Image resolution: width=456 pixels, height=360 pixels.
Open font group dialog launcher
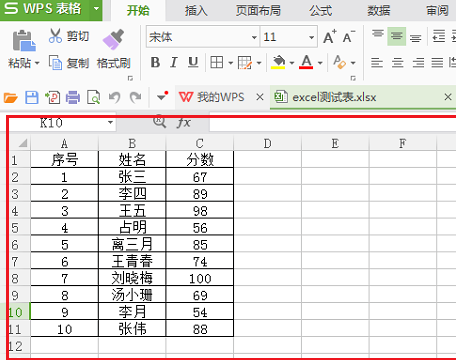[x=353, y=78]
